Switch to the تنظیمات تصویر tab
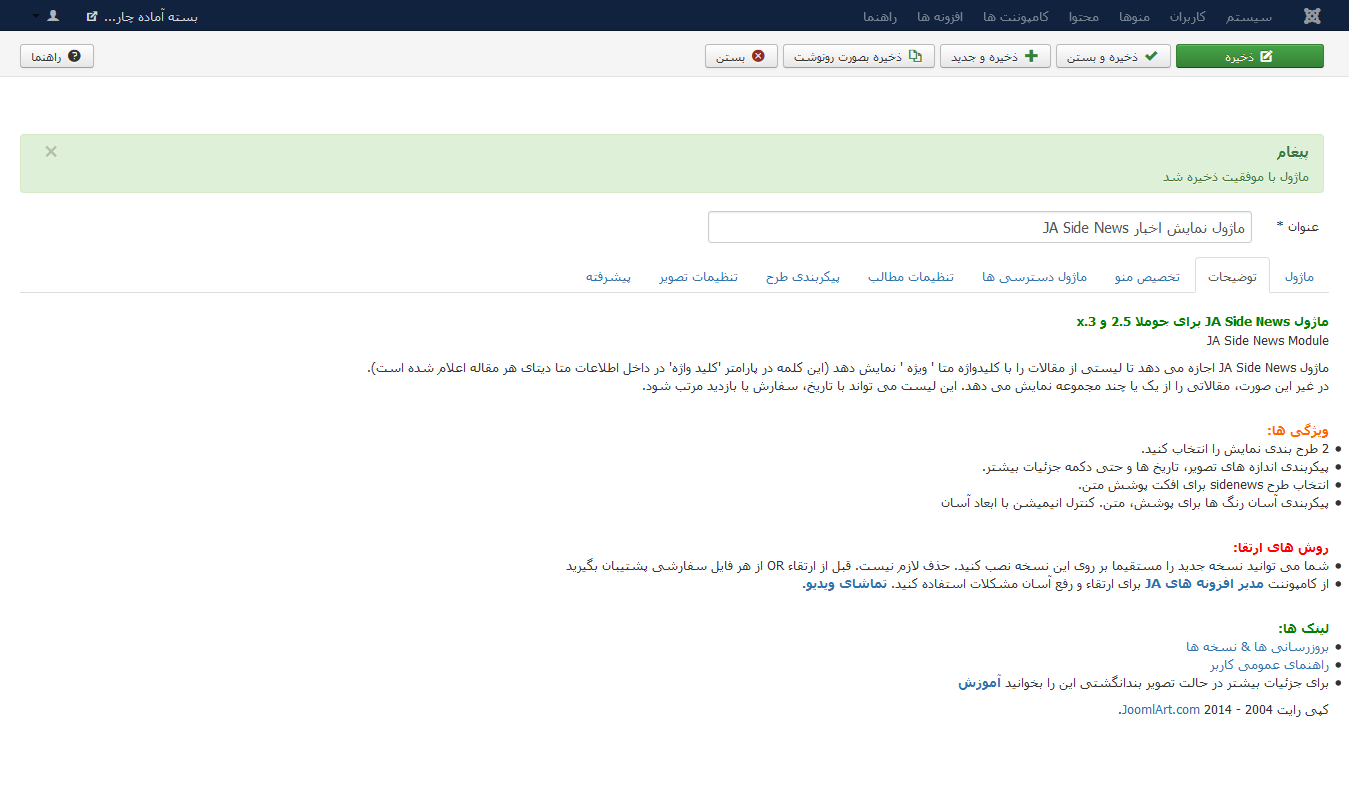The image size is (1349, 786). pos(698,276)
